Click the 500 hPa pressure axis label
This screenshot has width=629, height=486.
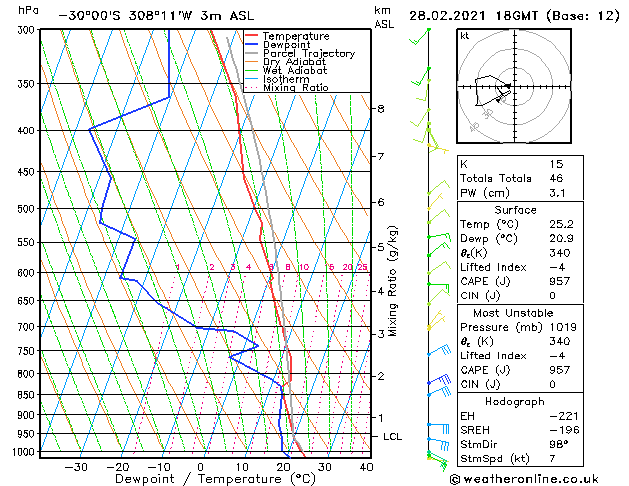tap(26, 209)
